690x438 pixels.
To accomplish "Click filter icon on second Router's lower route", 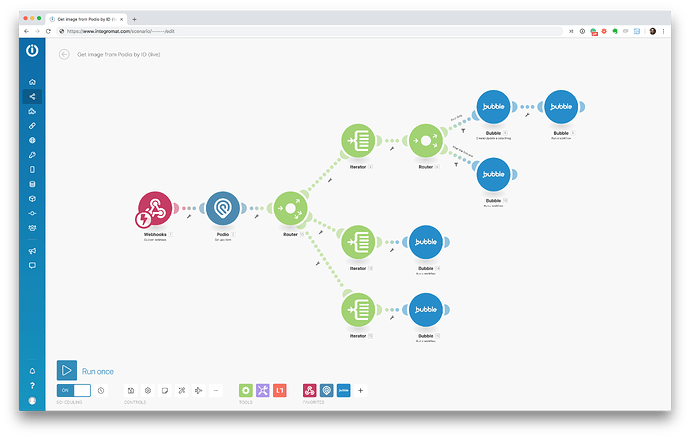I will coord(456,165).
